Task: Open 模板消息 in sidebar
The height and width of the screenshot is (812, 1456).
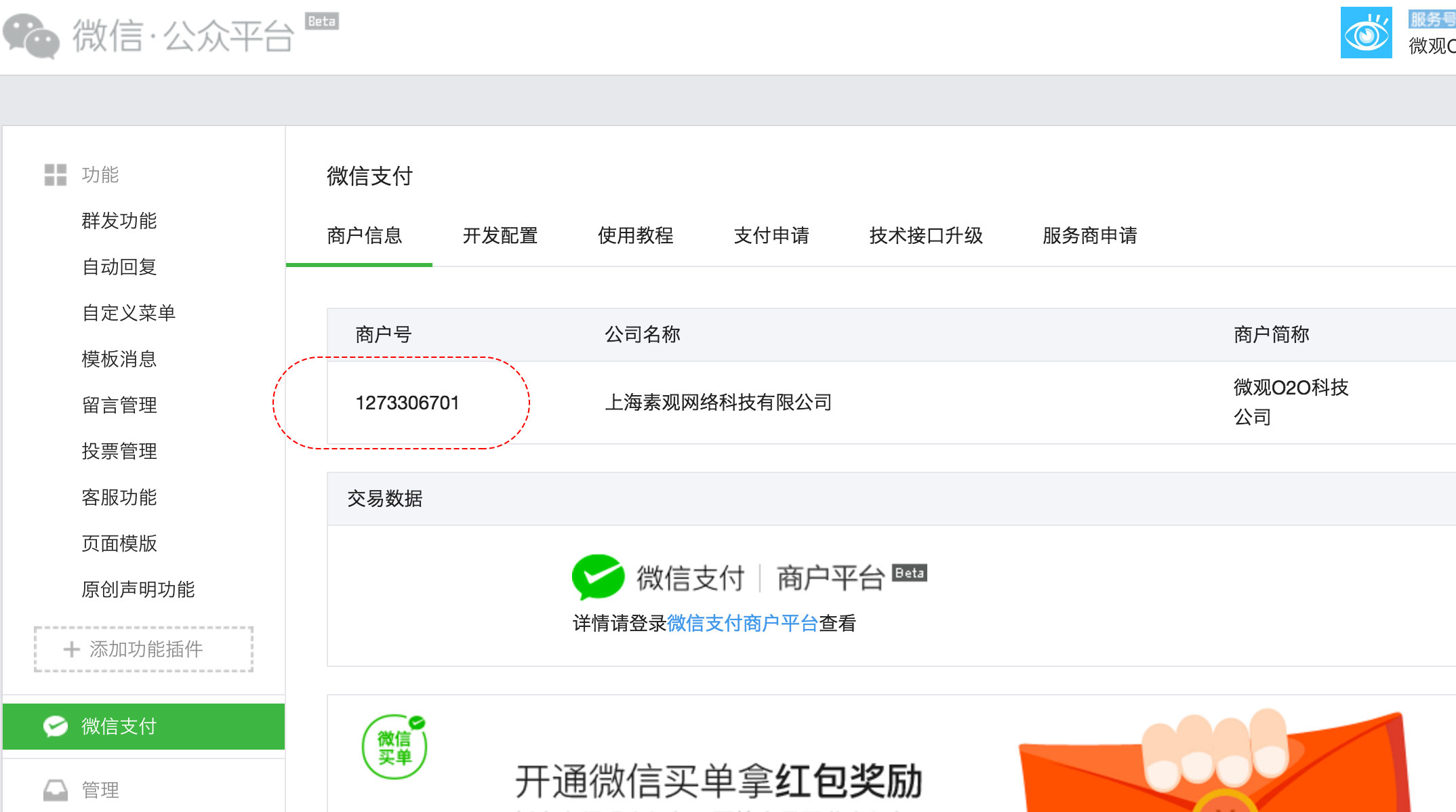Action: tap(119, 359)
